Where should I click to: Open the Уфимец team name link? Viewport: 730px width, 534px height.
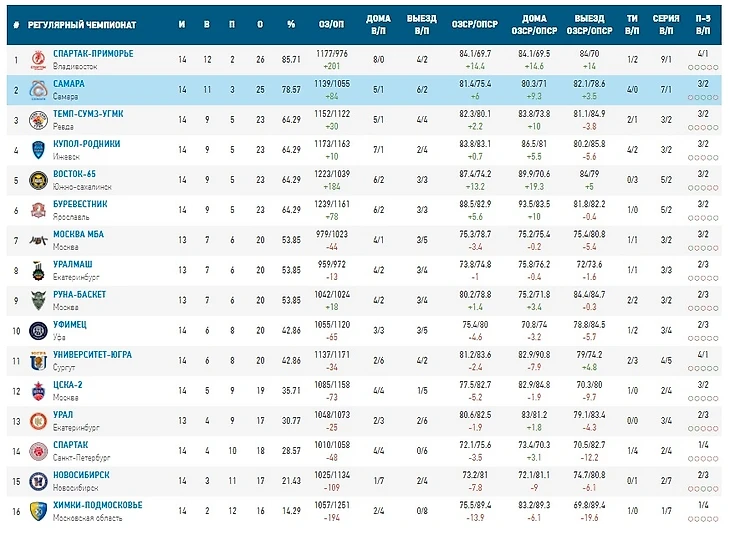coord(70,325)
